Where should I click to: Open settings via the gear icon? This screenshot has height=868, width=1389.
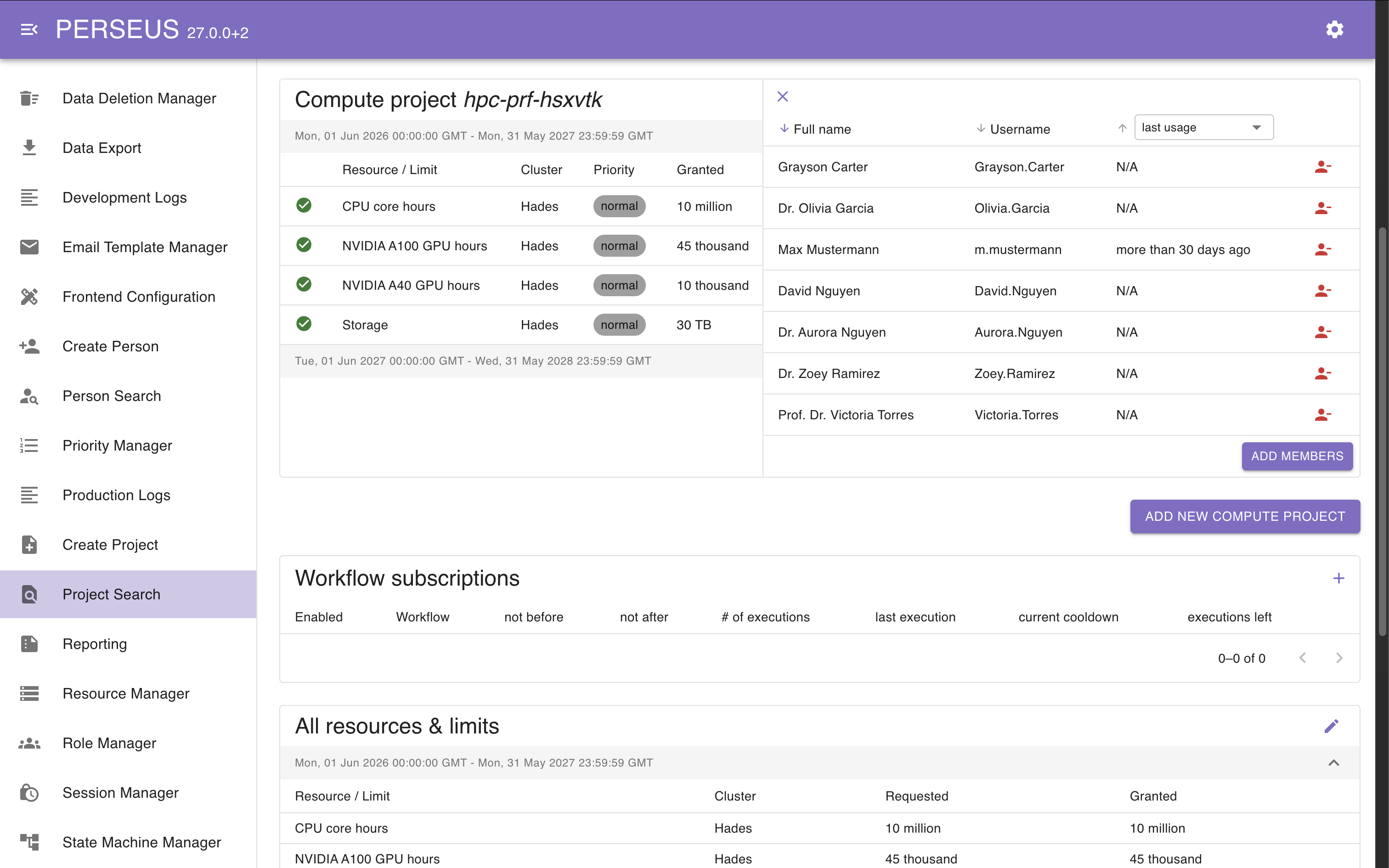pyautogui.click(x=1334, y=29)
